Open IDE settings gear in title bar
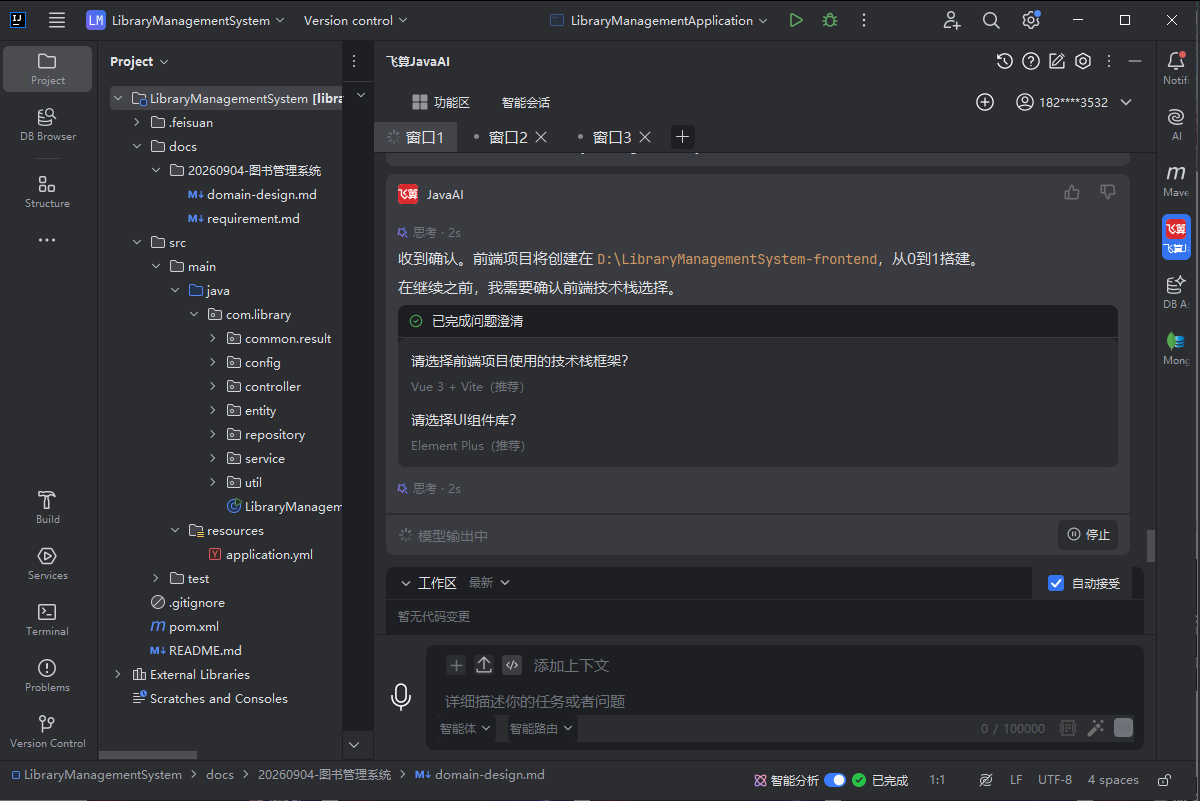 coord(1031,20)
